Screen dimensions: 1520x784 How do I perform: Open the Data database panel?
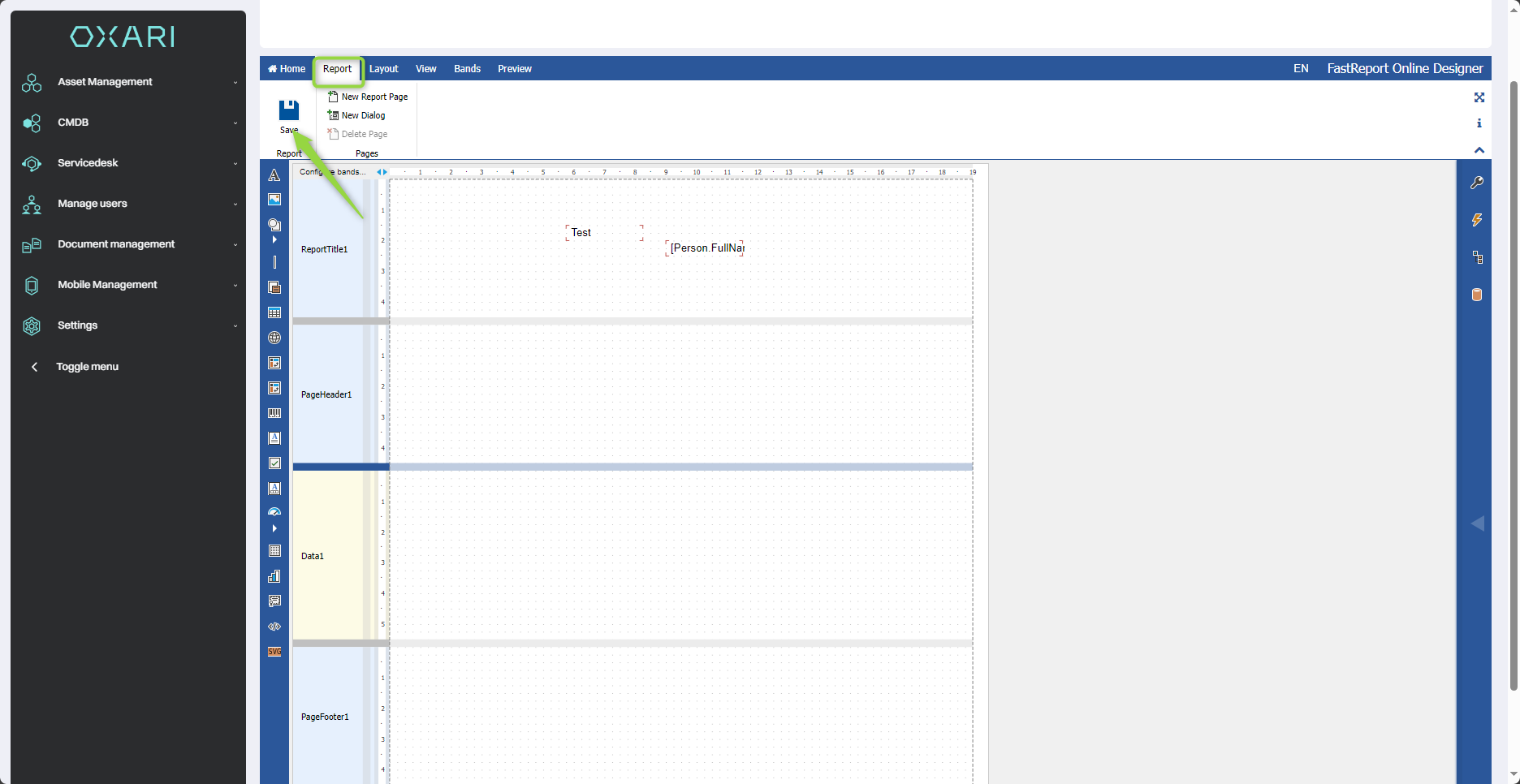pyautogui.click(x=1477, y=295)
